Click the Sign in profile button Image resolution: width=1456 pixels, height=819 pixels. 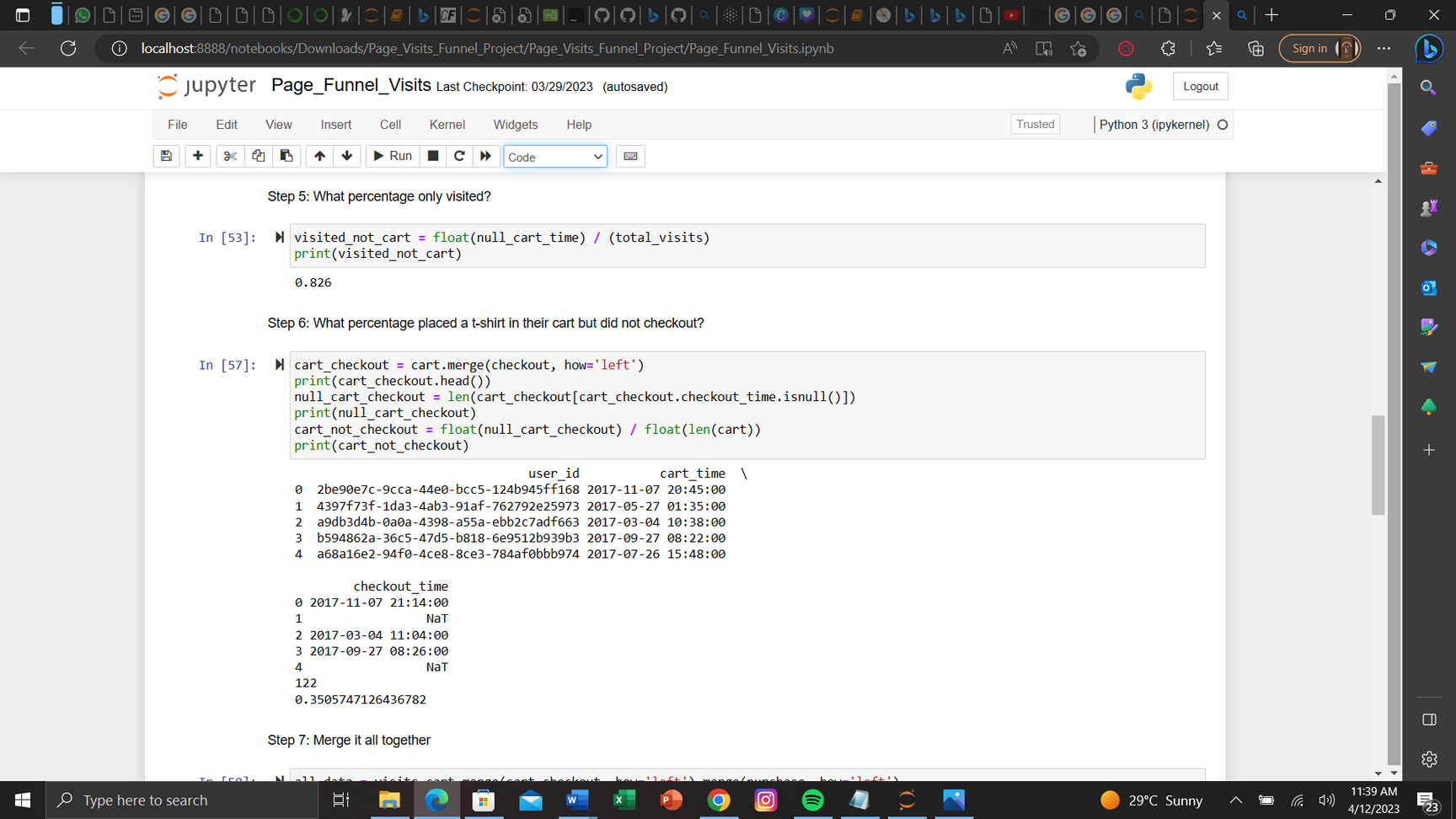[1319, 49]
